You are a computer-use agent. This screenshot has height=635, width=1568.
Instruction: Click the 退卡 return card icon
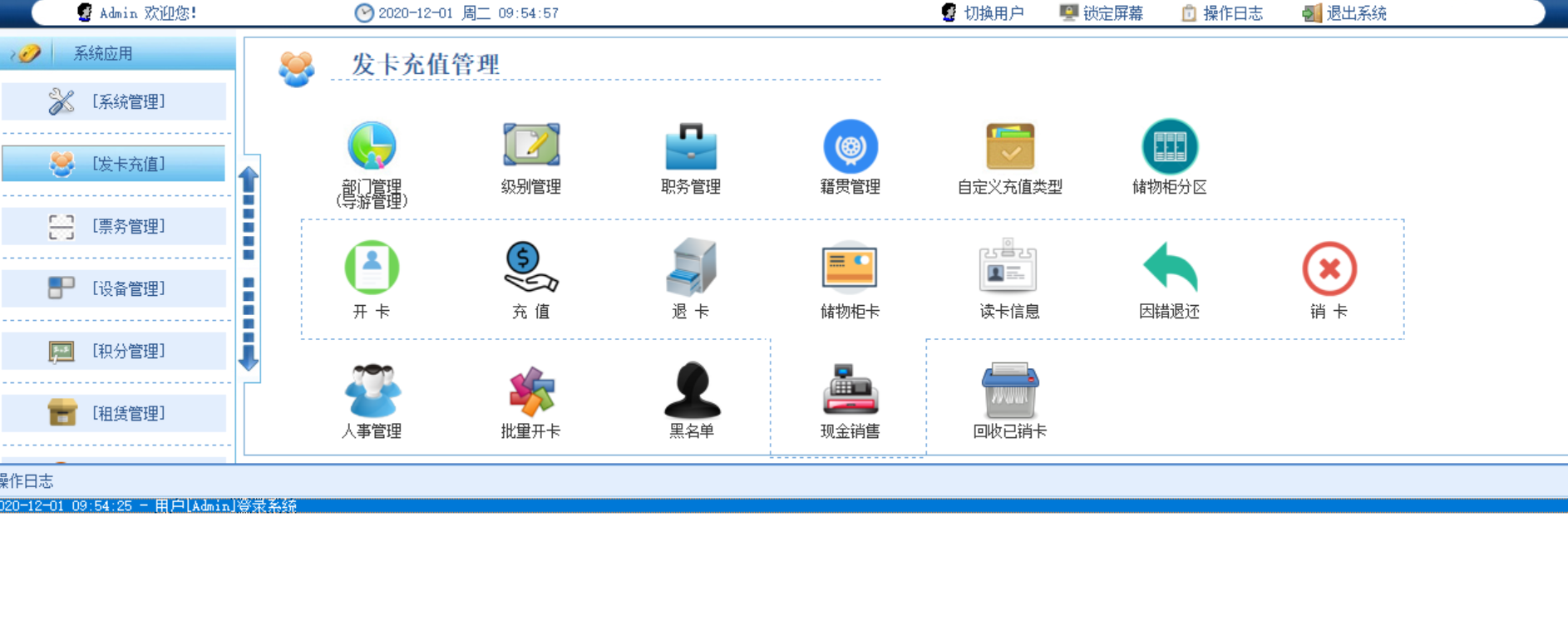pyautogui.click(x=691, y=268)
